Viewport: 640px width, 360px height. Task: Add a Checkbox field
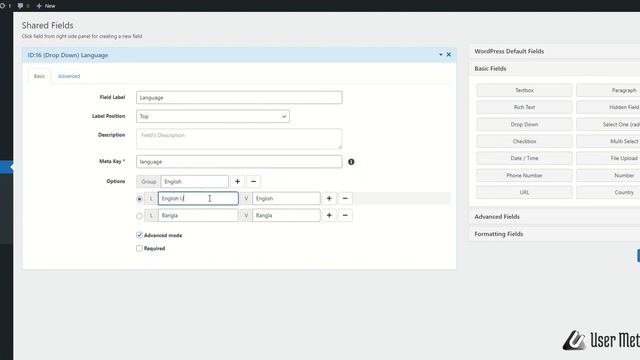[x=524, y=141]
